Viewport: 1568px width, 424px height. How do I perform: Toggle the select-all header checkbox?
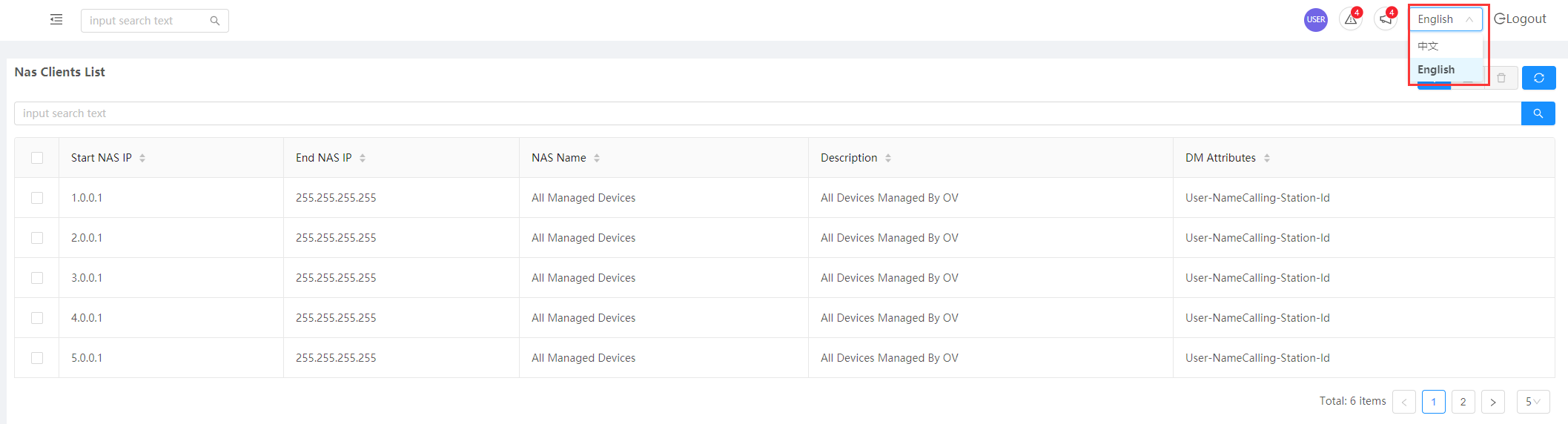click(37, 158)
